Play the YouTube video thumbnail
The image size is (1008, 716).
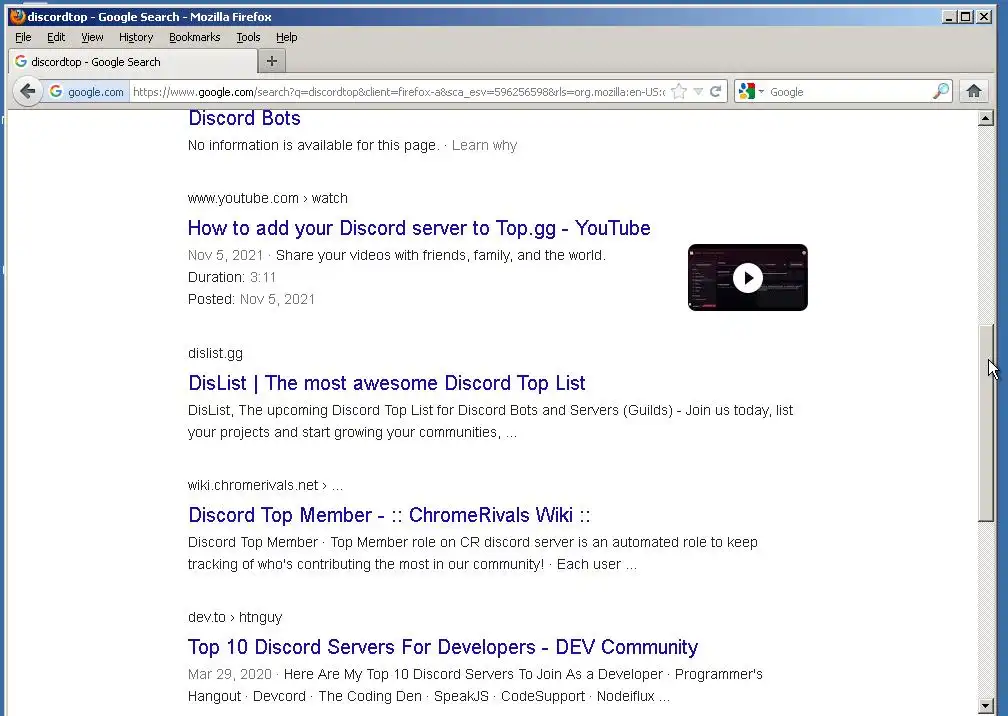(748, 278)
